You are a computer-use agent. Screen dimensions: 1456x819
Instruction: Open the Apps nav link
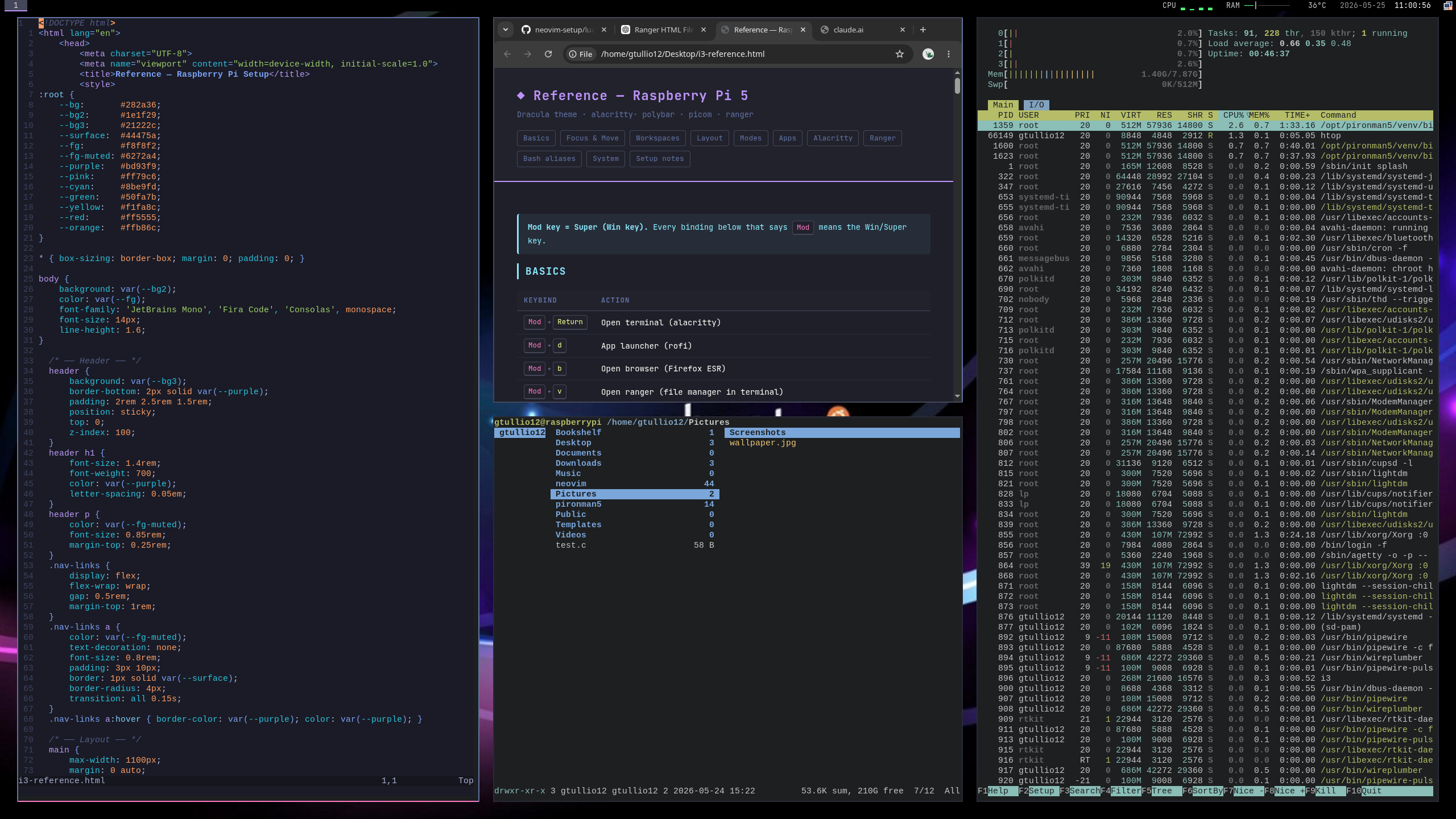(x=787, y=138)
